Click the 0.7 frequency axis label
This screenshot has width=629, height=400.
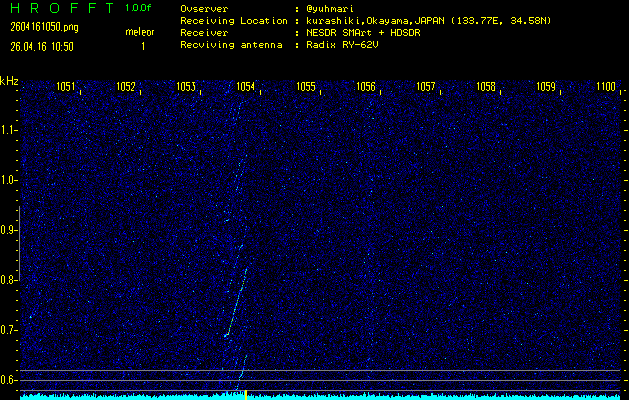[9, 330]
